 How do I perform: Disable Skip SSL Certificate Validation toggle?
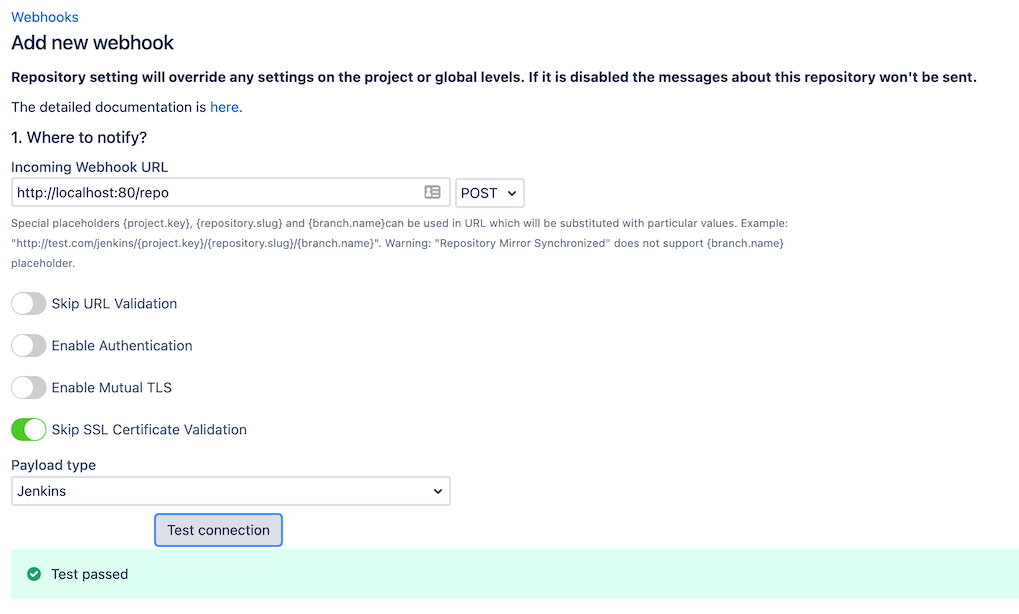coord(29,430)
